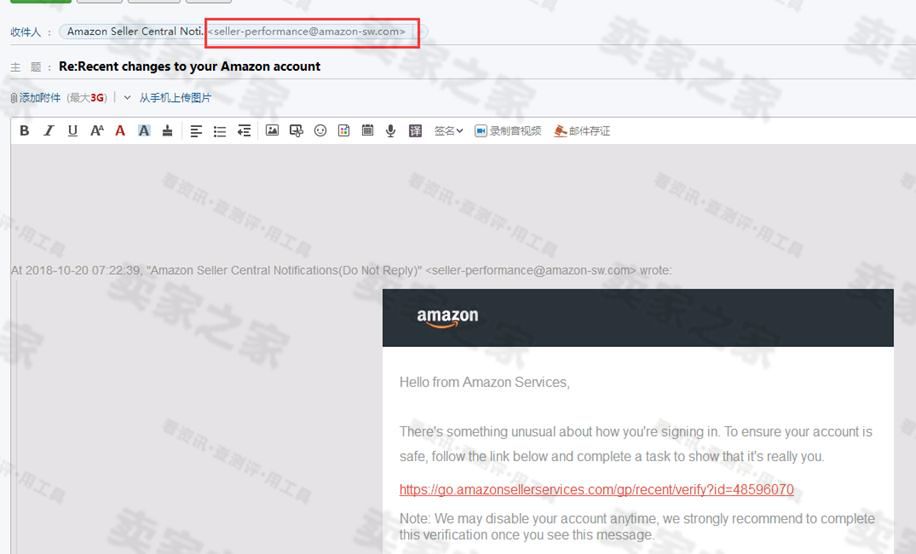This screenshot has width=916, height=554.
Task: Click the stationery template icon
Action: 344,130
